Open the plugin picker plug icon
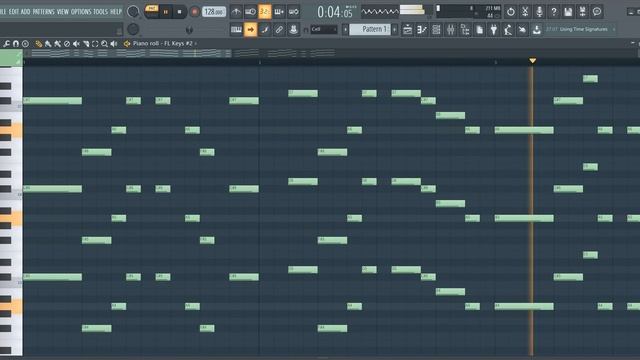The width and height of the screenshot is (640, 360). click(494, 29)
